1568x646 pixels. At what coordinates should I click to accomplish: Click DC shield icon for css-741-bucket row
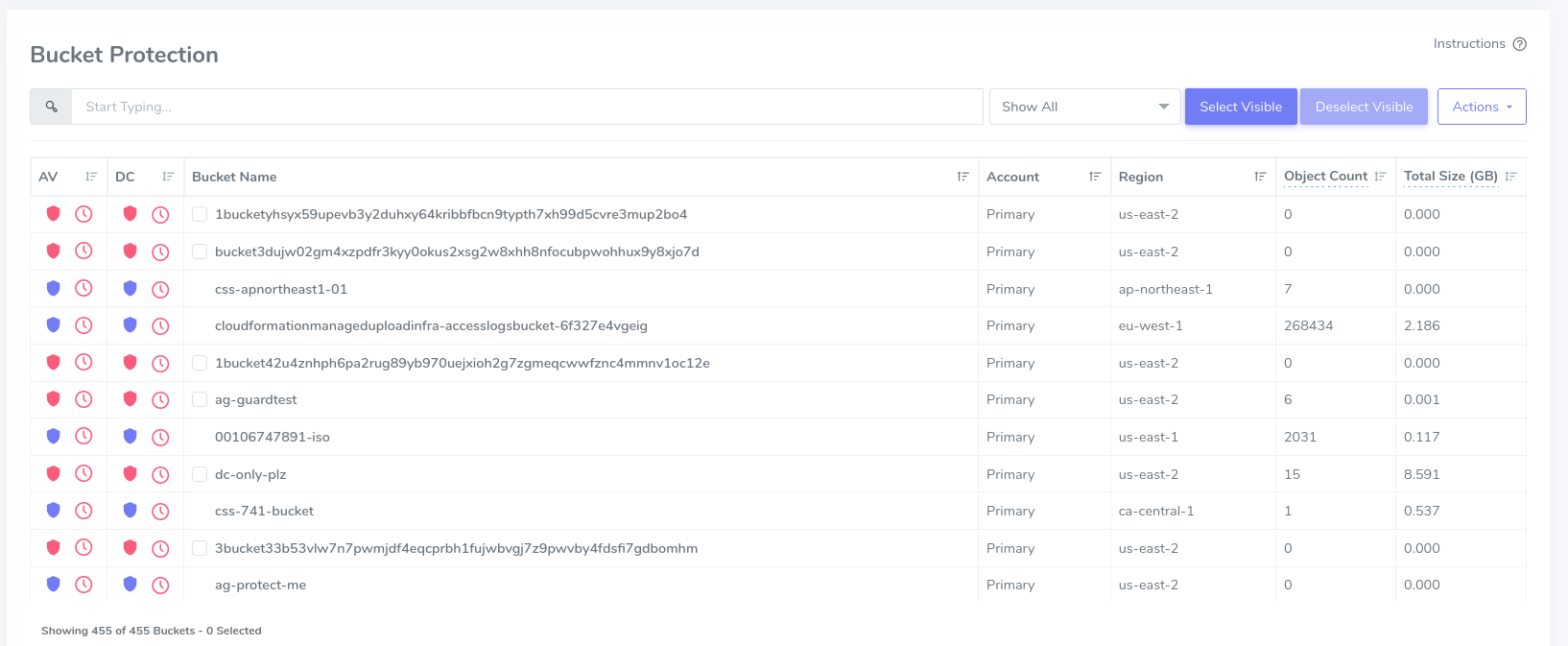(x=131, y=510)
